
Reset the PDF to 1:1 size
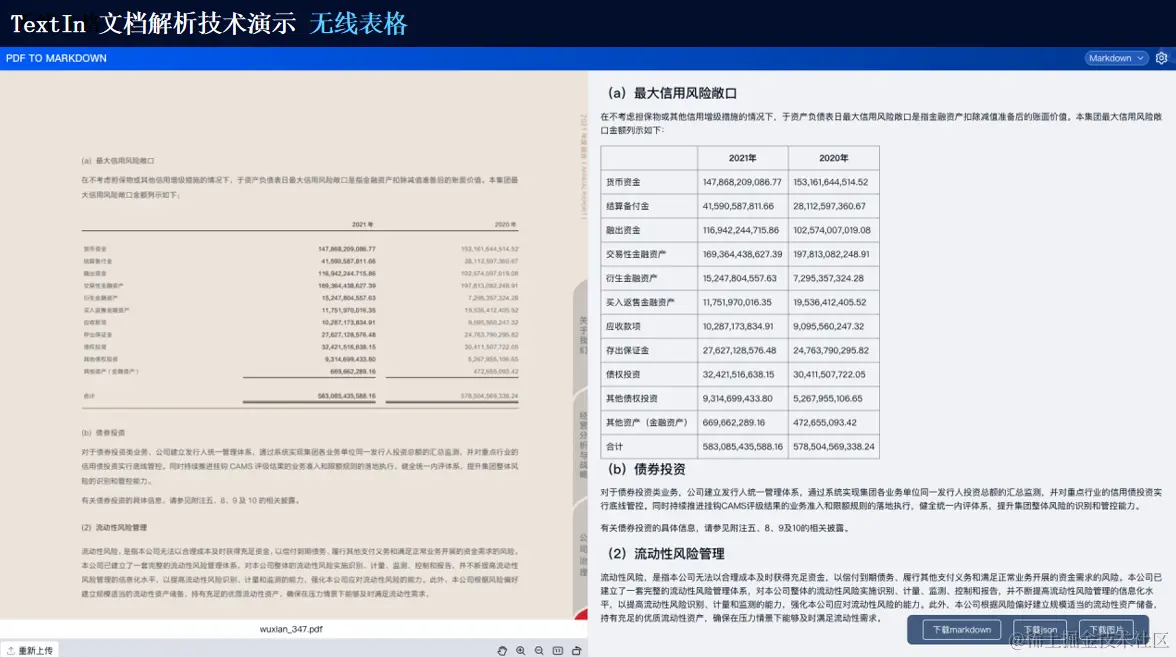[x=557, y=650]
